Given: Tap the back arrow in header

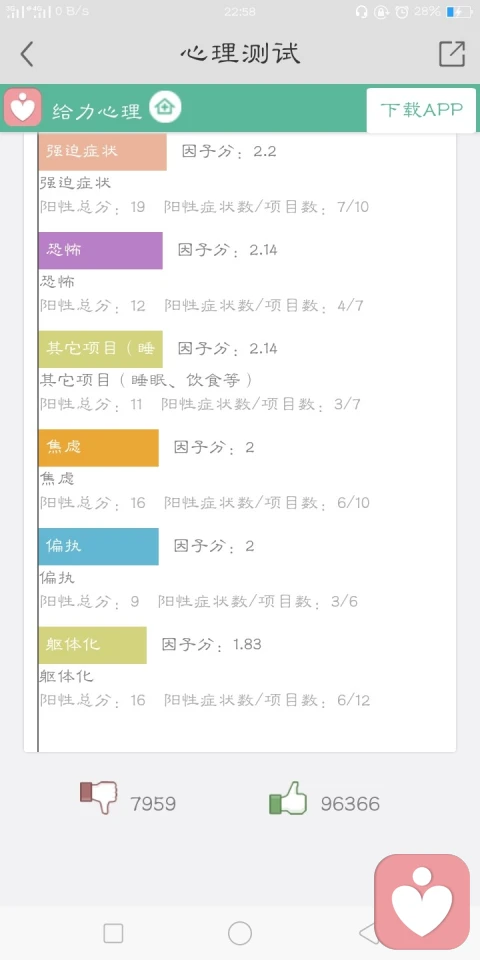Looking at the screenshot, I should point(26,54).
